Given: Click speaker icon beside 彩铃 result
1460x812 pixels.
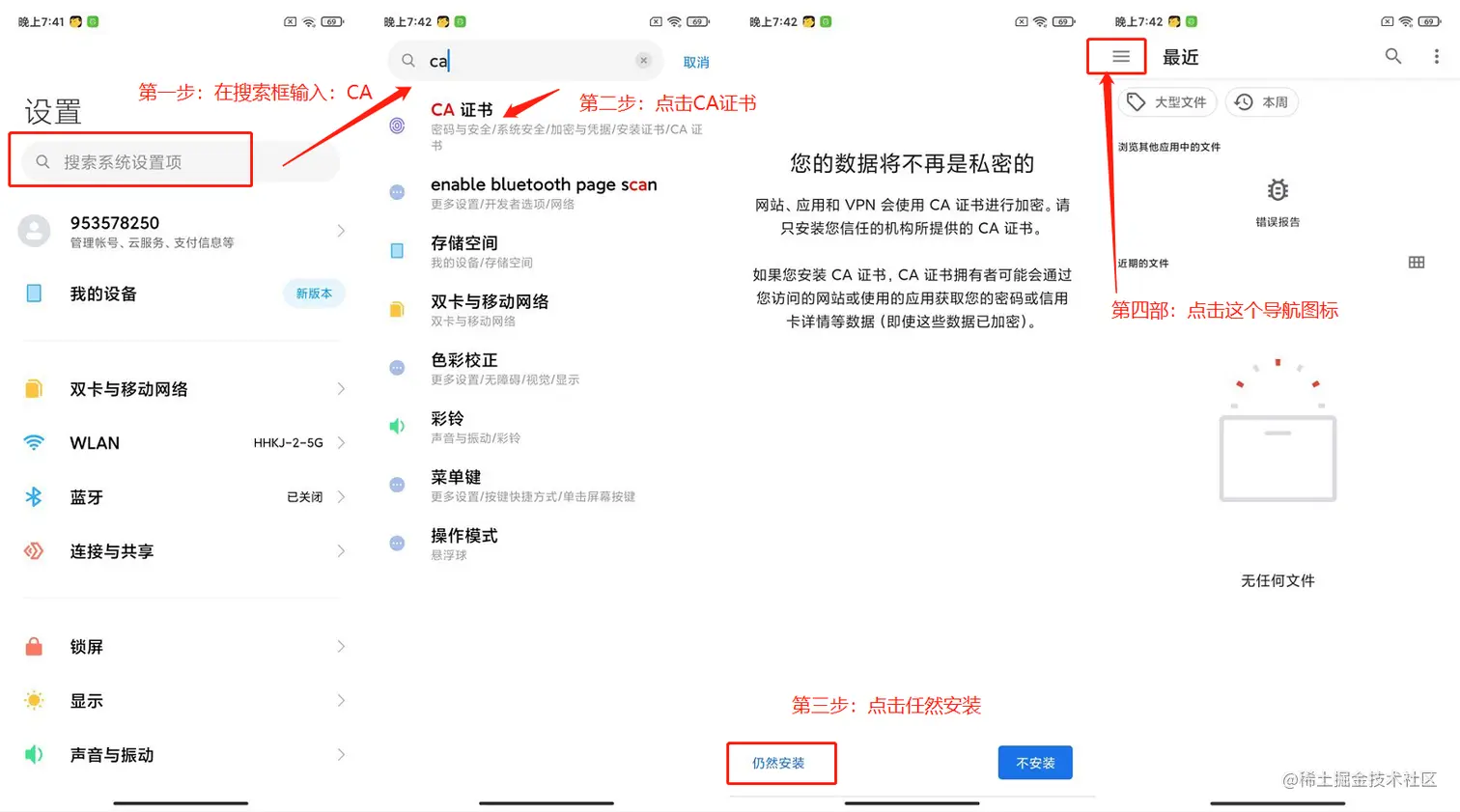Looking at the screenshot, I should point(397,426).
